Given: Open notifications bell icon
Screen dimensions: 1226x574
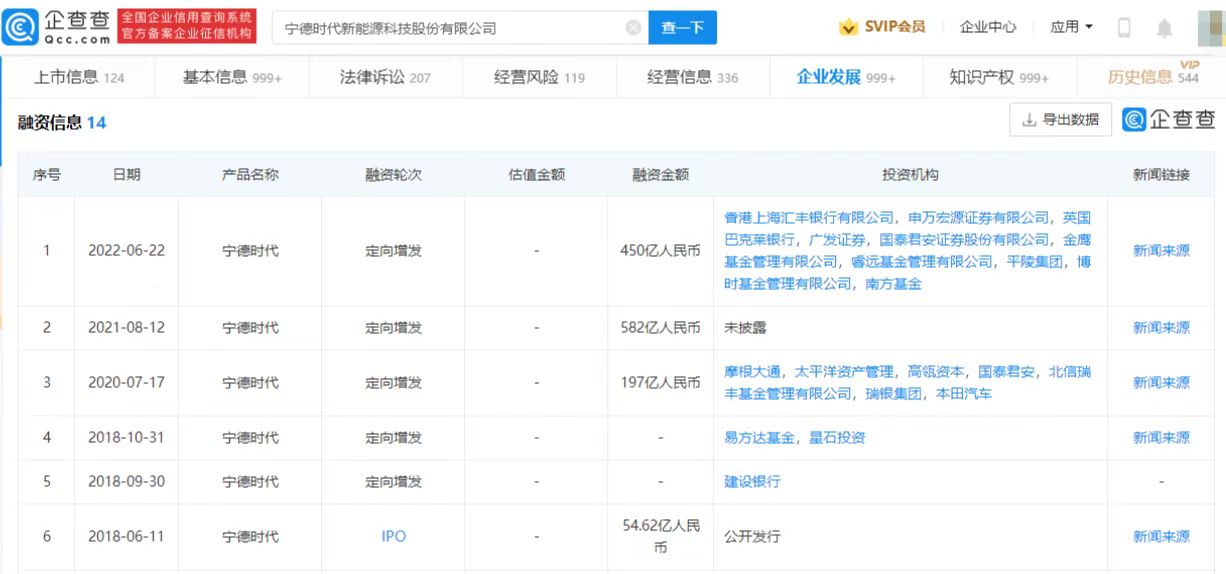Looking at the screenshot, I should [x=1164, y=28].
